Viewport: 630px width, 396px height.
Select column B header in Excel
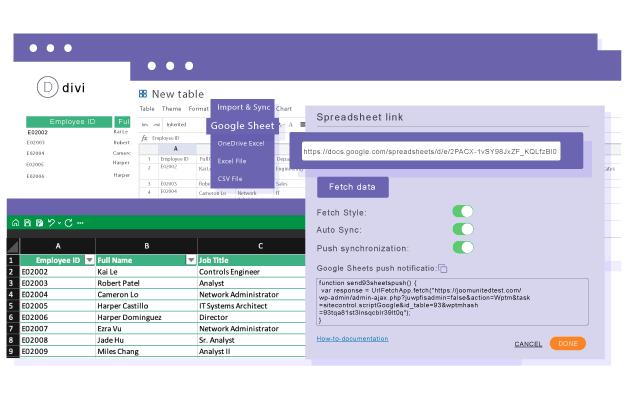(x=147, y=246)
